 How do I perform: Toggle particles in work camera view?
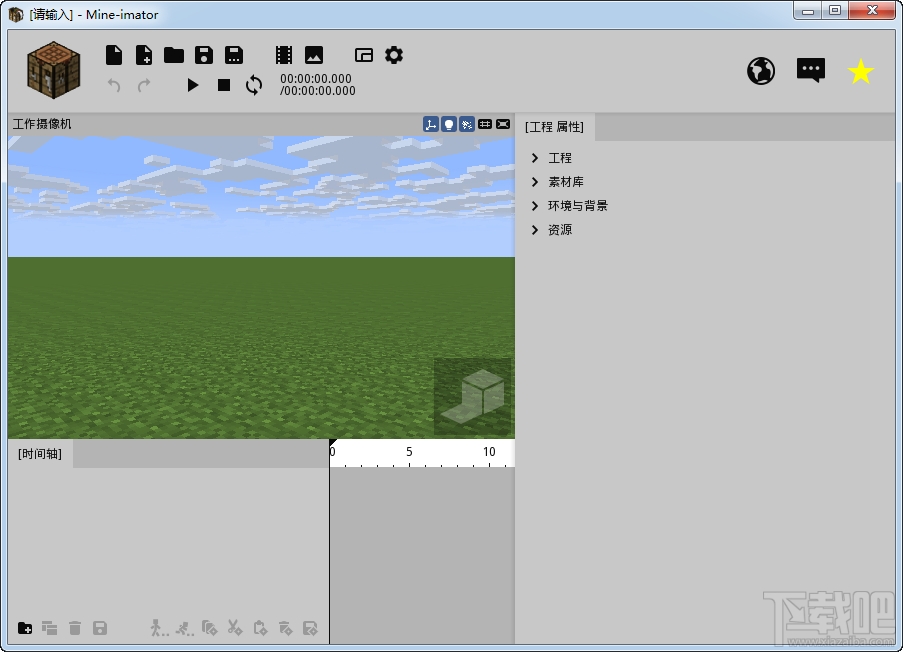click(467, 124)
